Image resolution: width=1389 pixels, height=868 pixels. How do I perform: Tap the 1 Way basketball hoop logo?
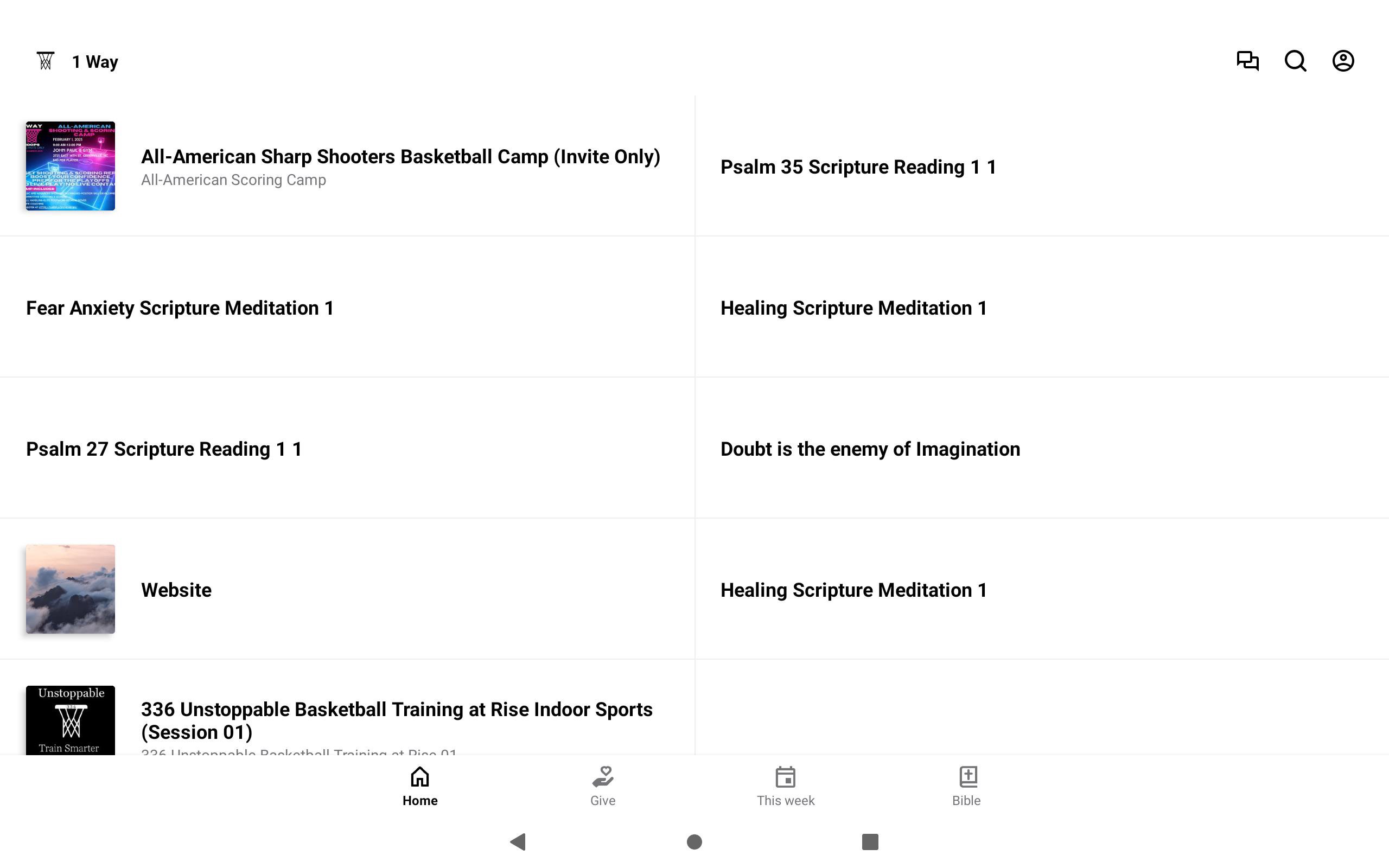tap(46, 61)
